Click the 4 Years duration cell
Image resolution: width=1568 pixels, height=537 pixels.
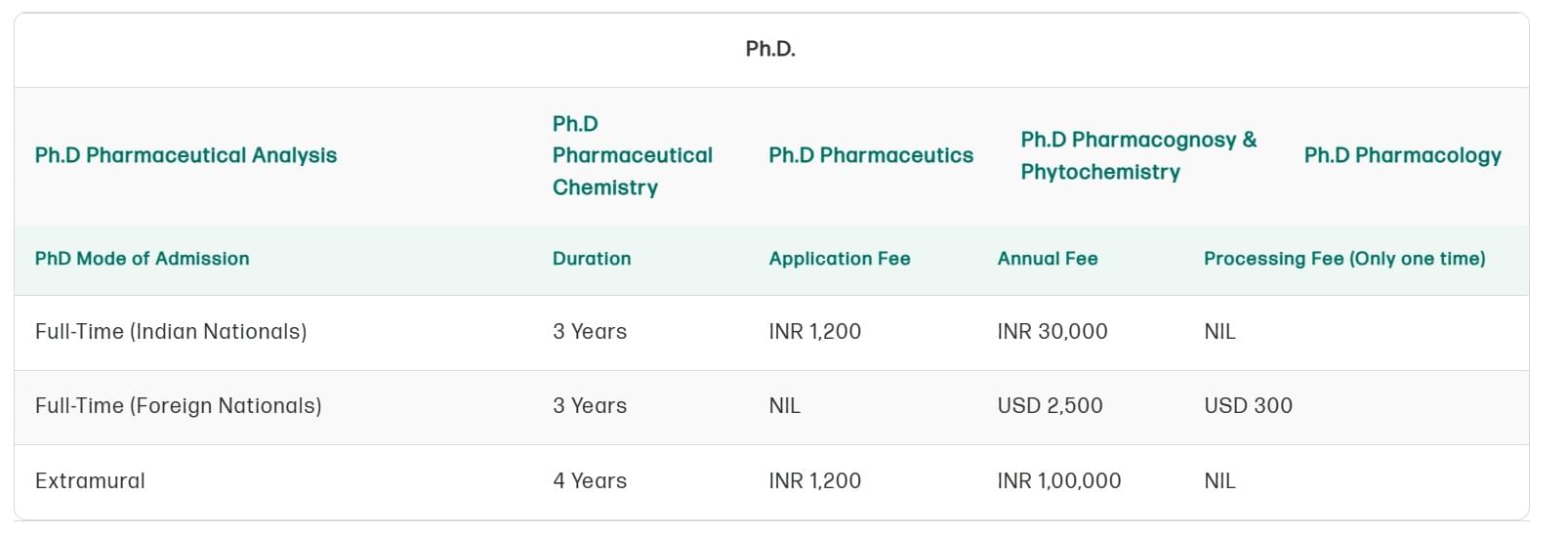(x=590, y=481)
